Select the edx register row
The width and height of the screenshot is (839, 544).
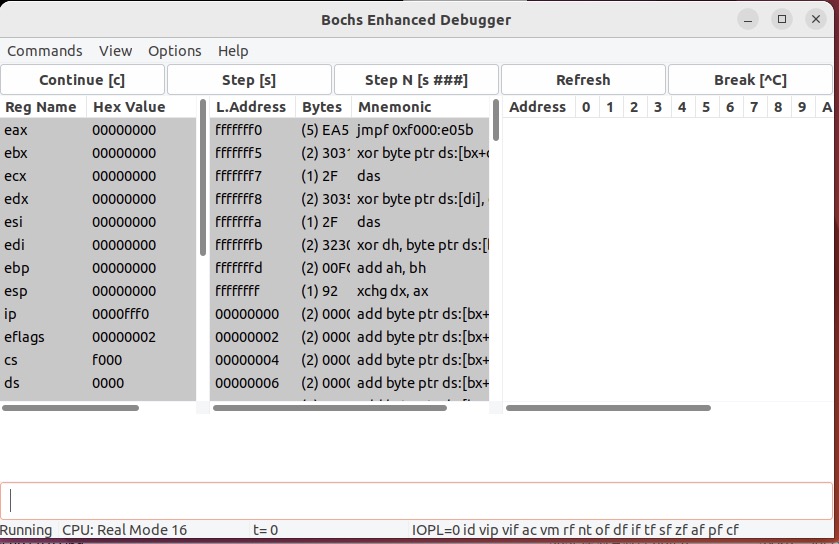(x=98, y=199)
